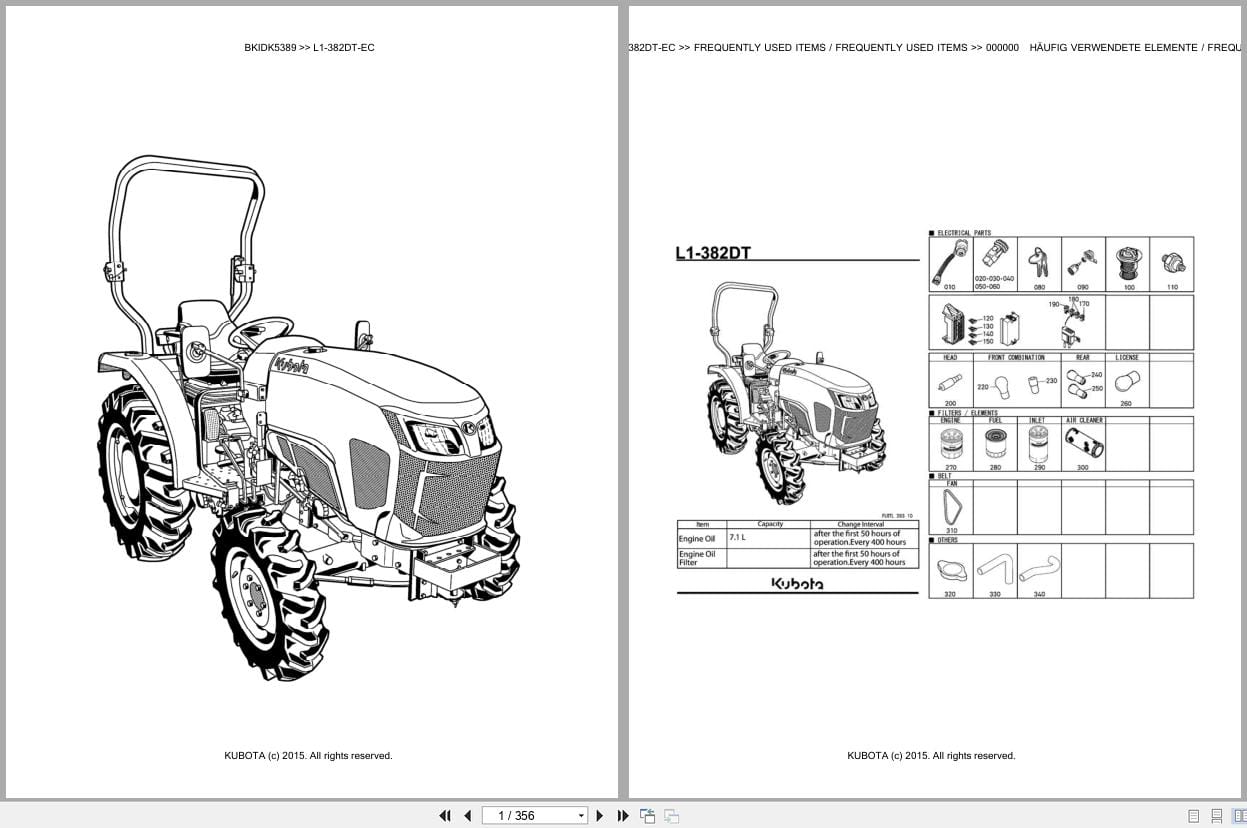This screenshot has height=828, width=1247.
Task: Click the engine oil filter part 270
Action: (950, 447)
